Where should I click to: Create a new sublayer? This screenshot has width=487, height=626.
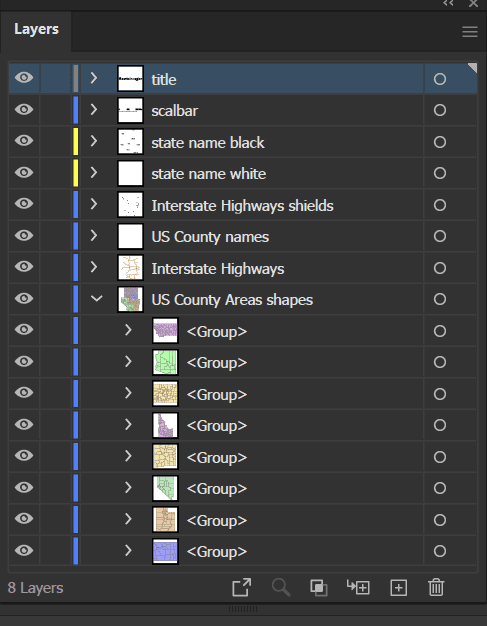[358, 587]
